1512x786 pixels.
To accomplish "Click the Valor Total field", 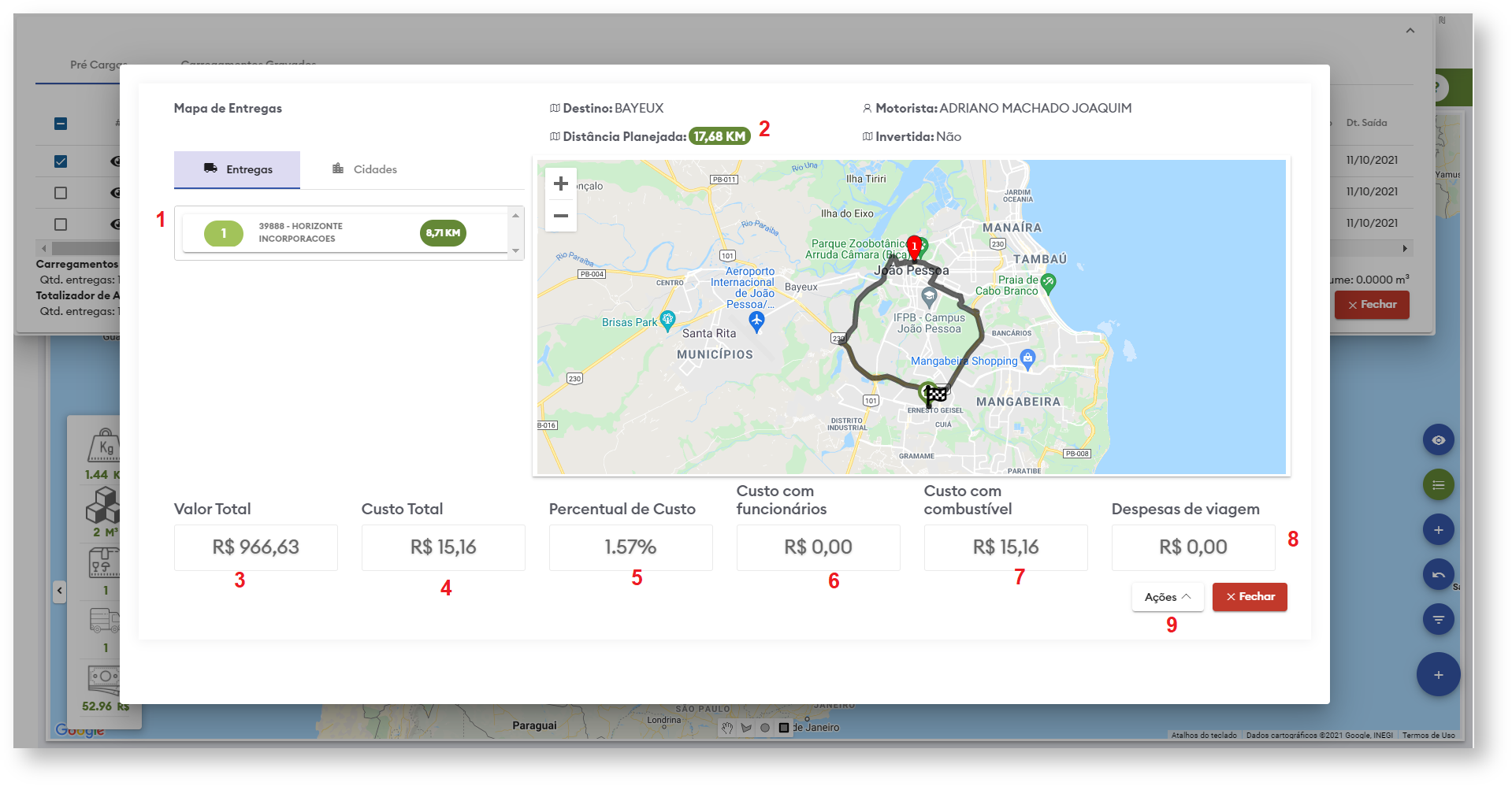I will tap(255, 547).
